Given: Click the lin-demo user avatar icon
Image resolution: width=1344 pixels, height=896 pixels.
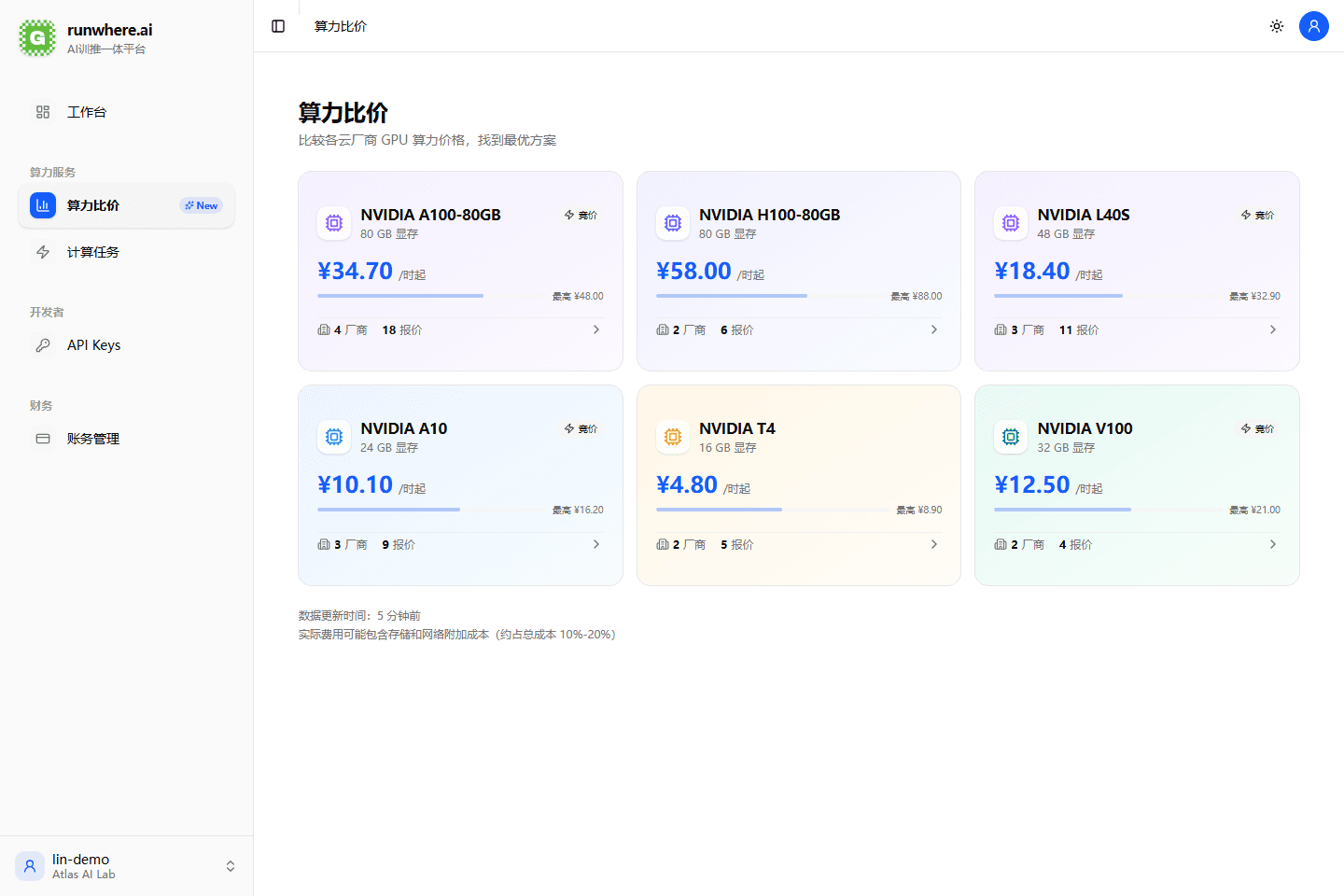Looking at the screenshot, I should tap(30, 866).
